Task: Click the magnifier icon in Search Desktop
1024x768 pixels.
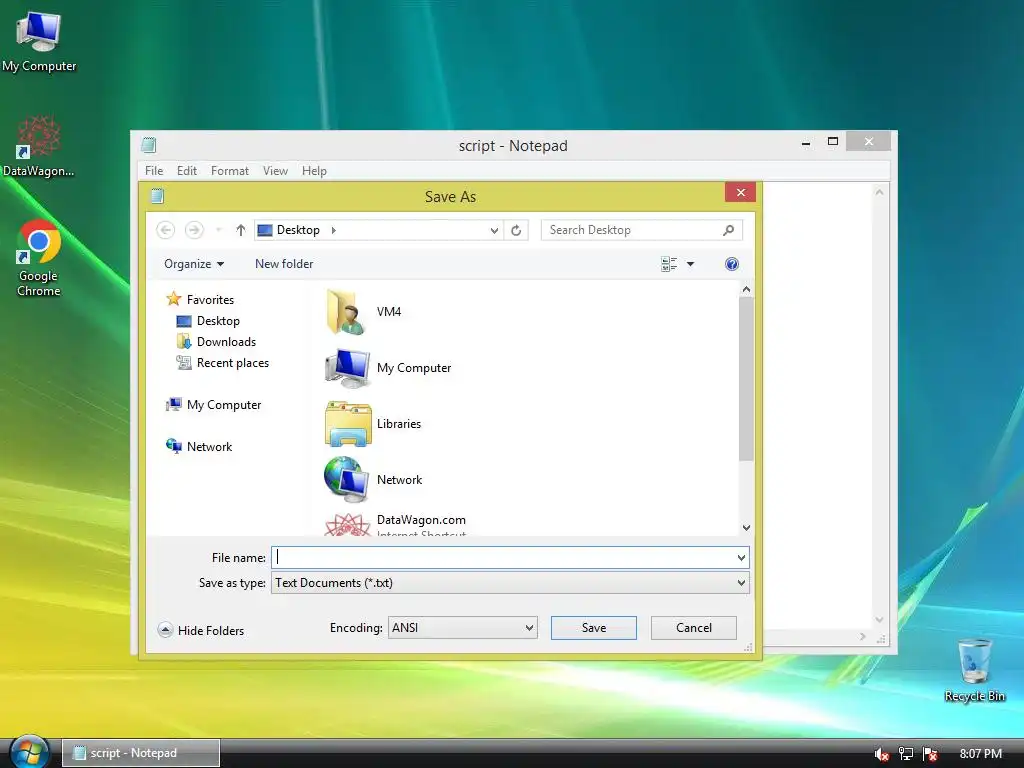Action: (x=729, y=230)
